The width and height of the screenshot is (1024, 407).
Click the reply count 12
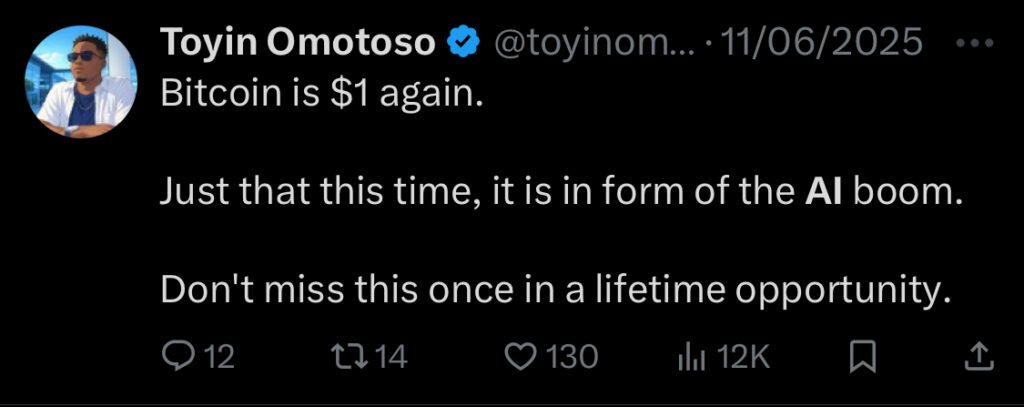219,357
